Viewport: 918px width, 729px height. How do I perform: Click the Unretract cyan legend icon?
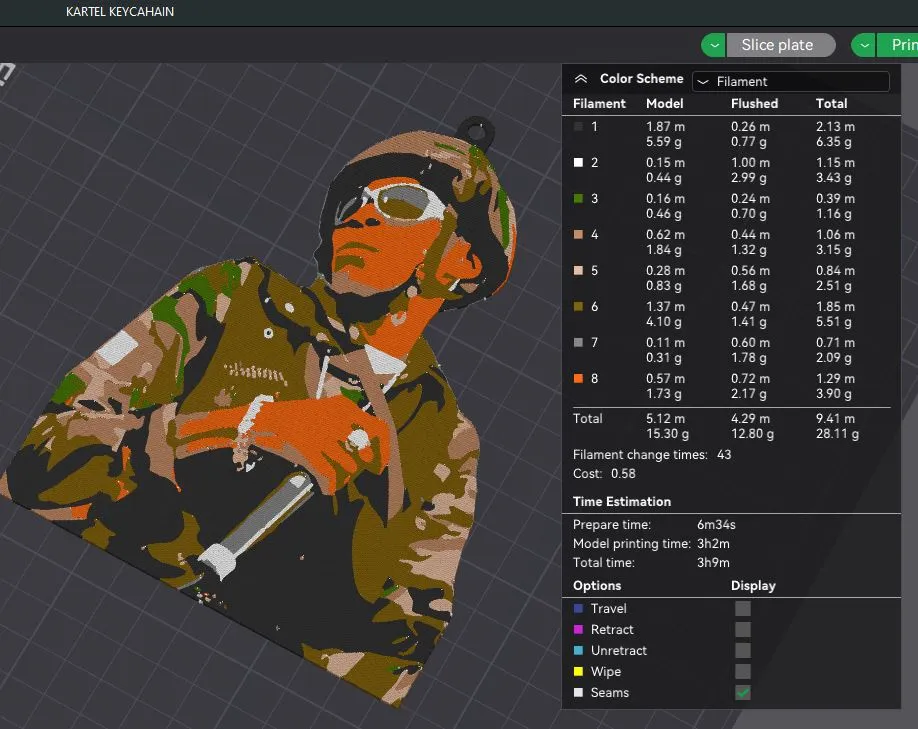(x=578, y=651)
